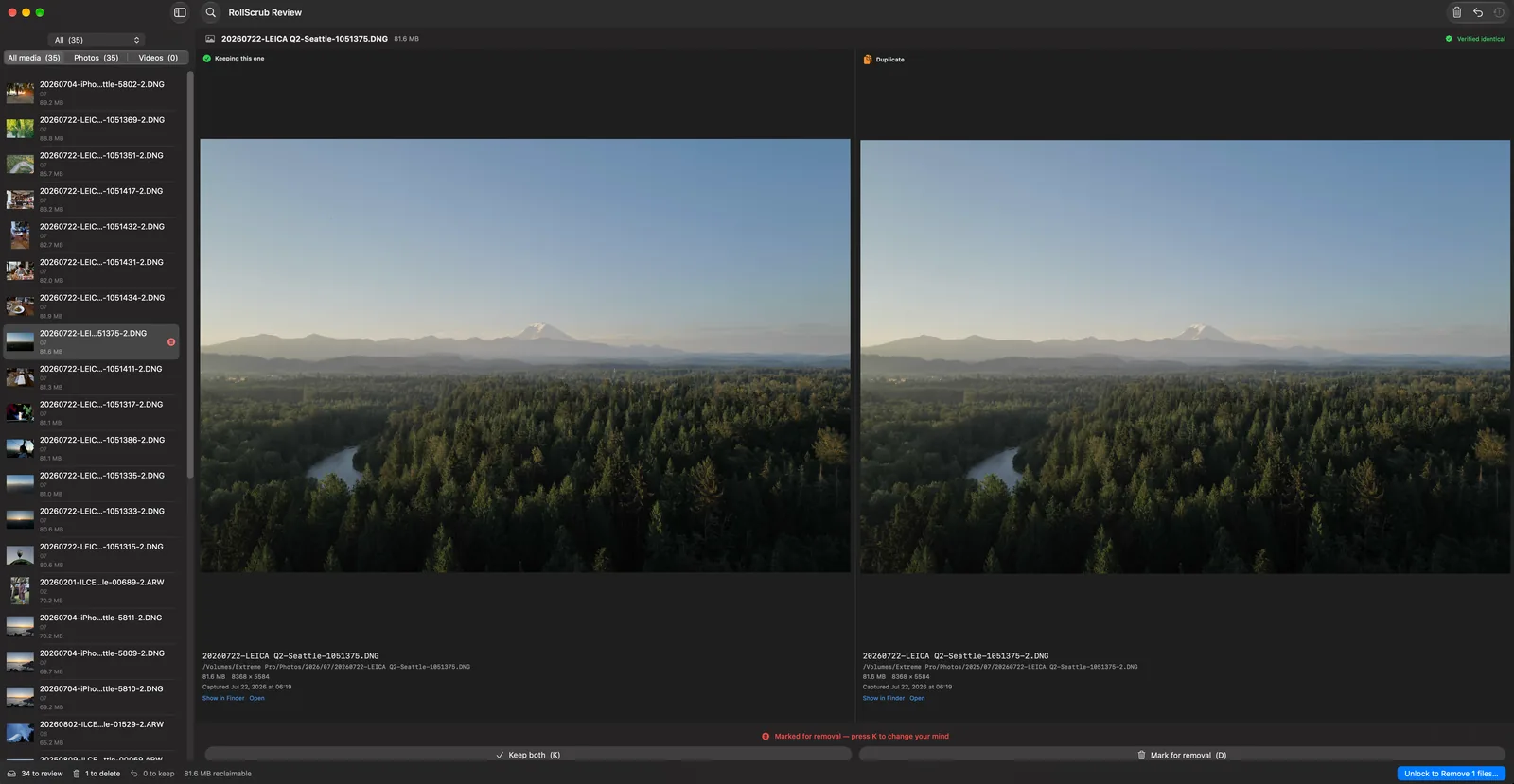
Task: Click the right duplicate preview image
Action: [x=1185, y=357]
